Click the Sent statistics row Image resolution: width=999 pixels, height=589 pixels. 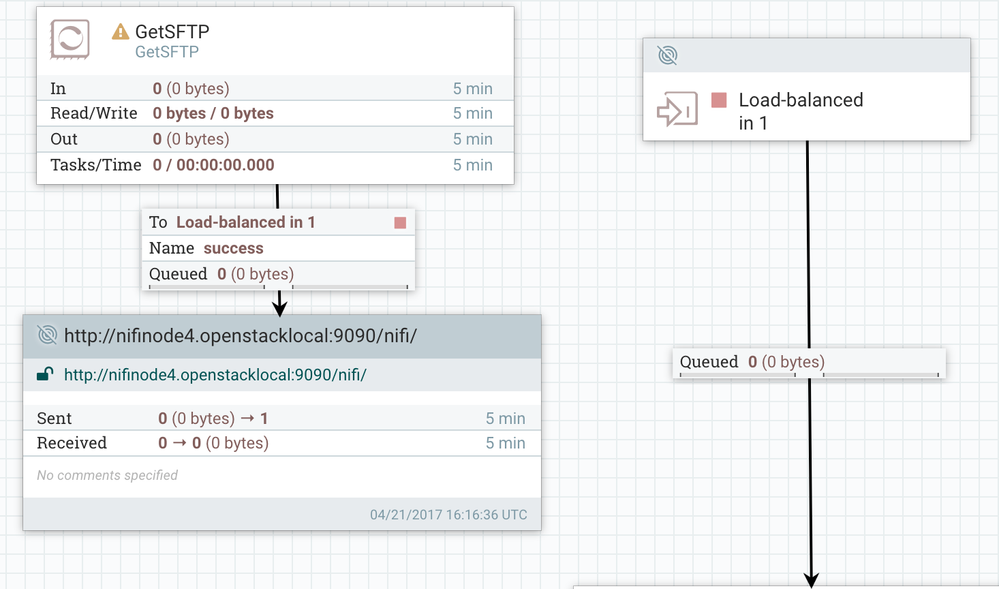[x=280, y=418]
